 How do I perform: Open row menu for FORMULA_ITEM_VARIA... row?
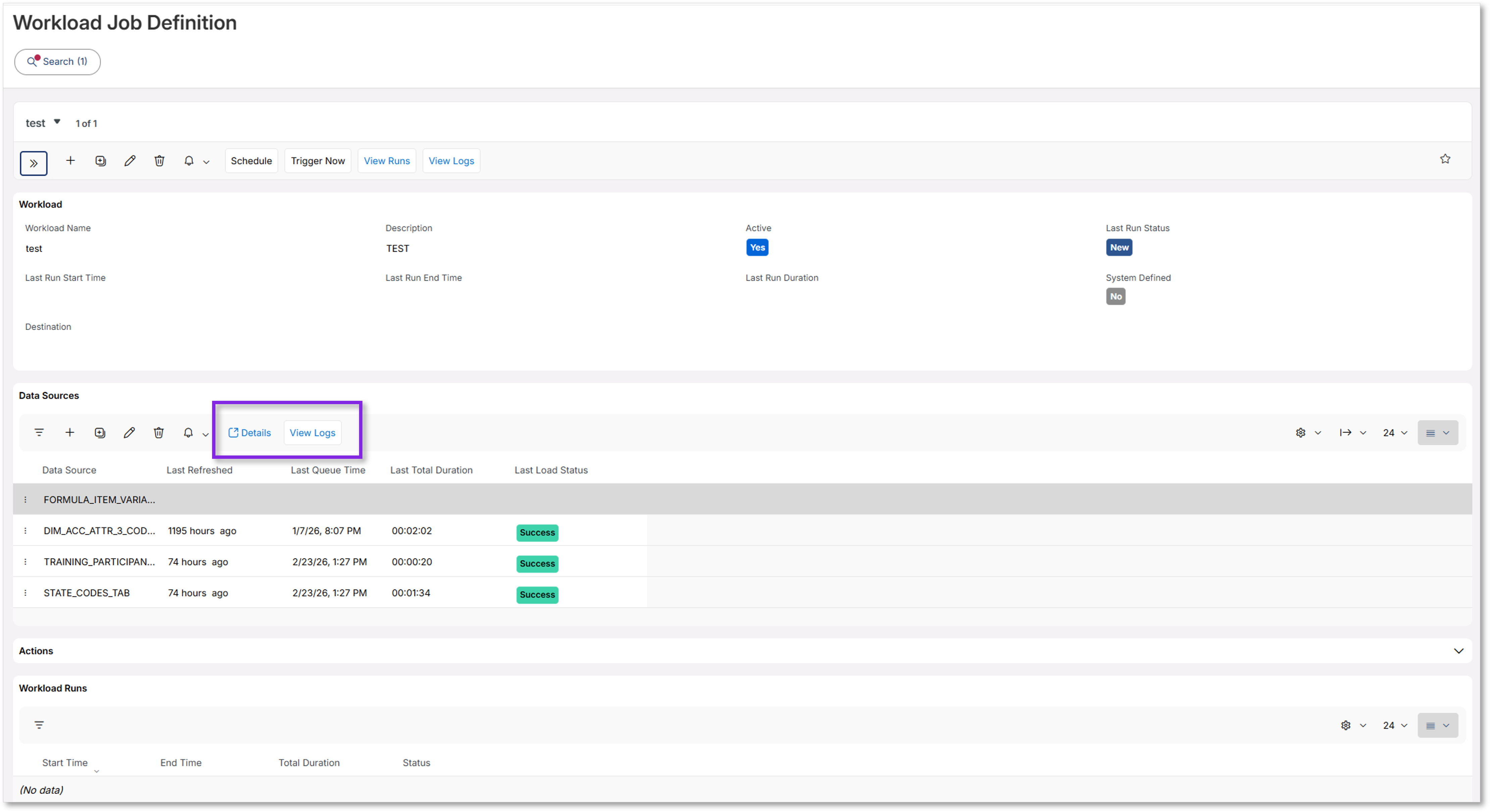(x=26, y=499)
